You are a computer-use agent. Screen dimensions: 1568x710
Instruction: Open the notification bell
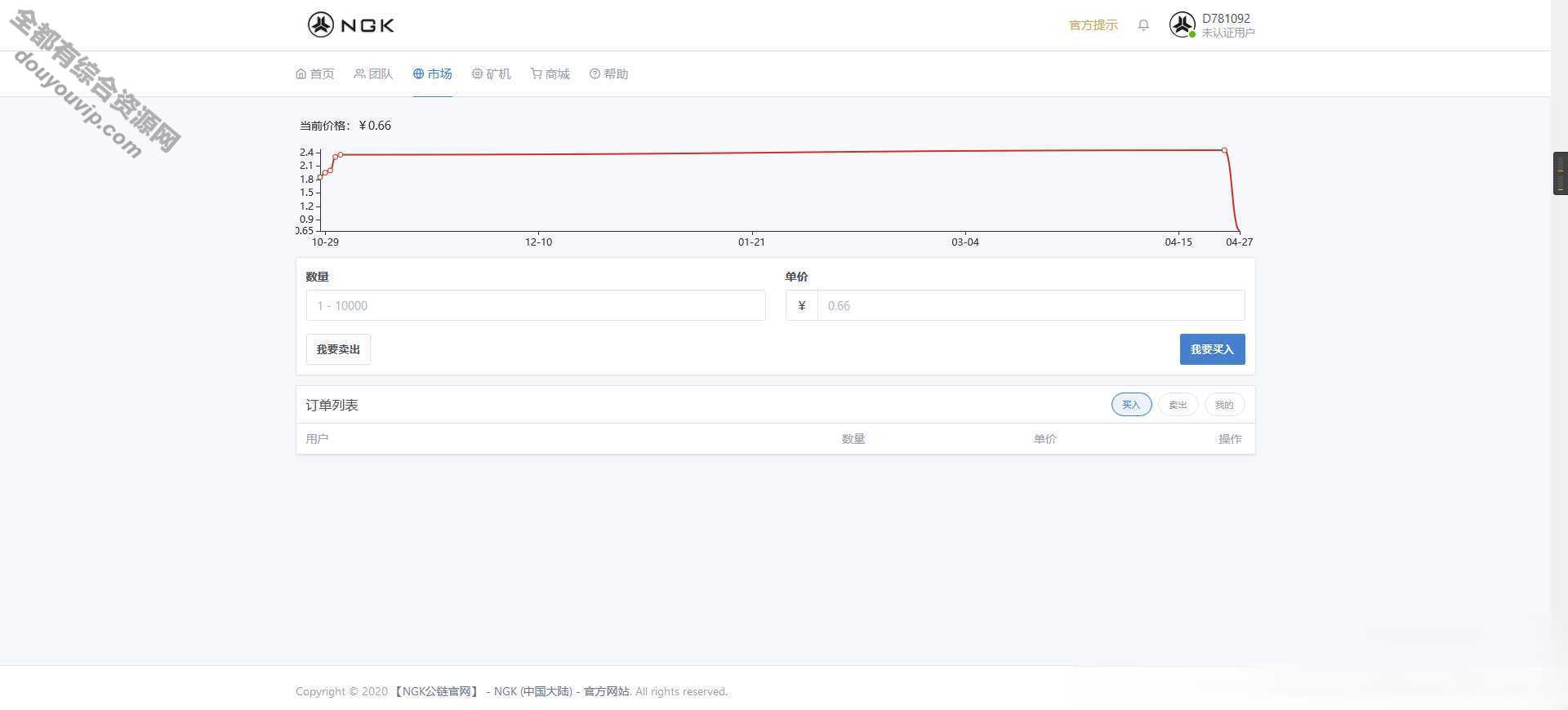pyautogui.click(x=1143, y=25)
